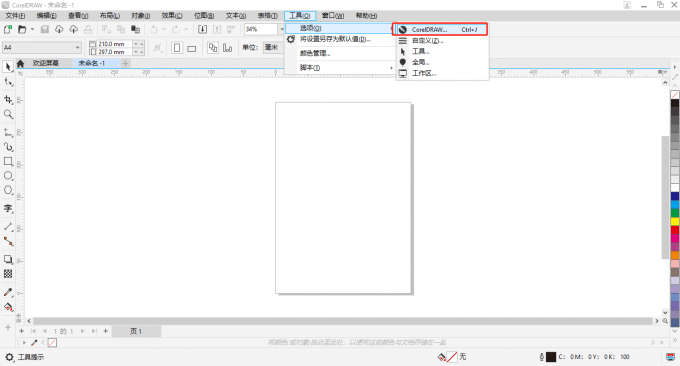Screen dimensions: 680x366
Task: Click the Import icon with down arrow
Action: pos(203,29)
